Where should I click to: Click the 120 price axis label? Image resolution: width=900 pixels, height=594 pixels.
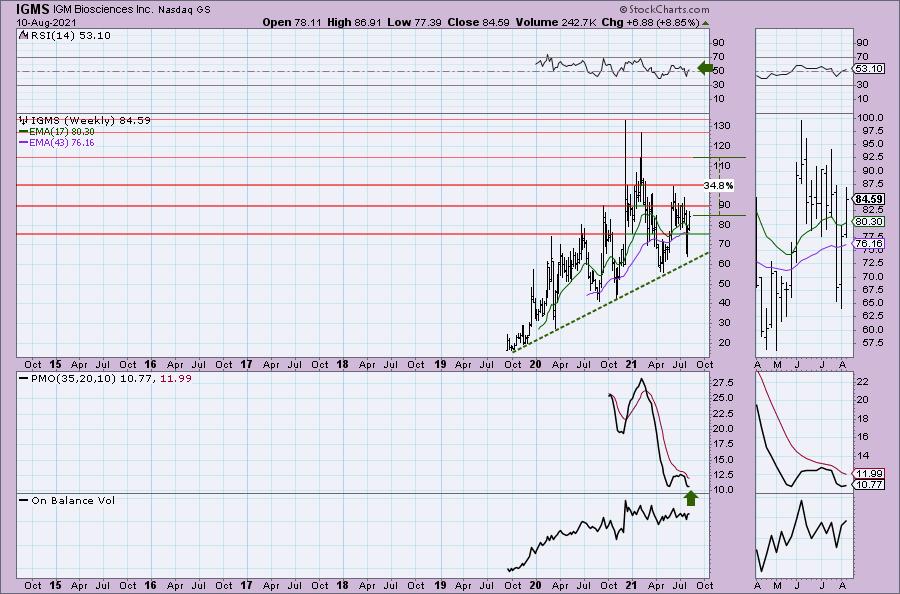click(722, 146)
